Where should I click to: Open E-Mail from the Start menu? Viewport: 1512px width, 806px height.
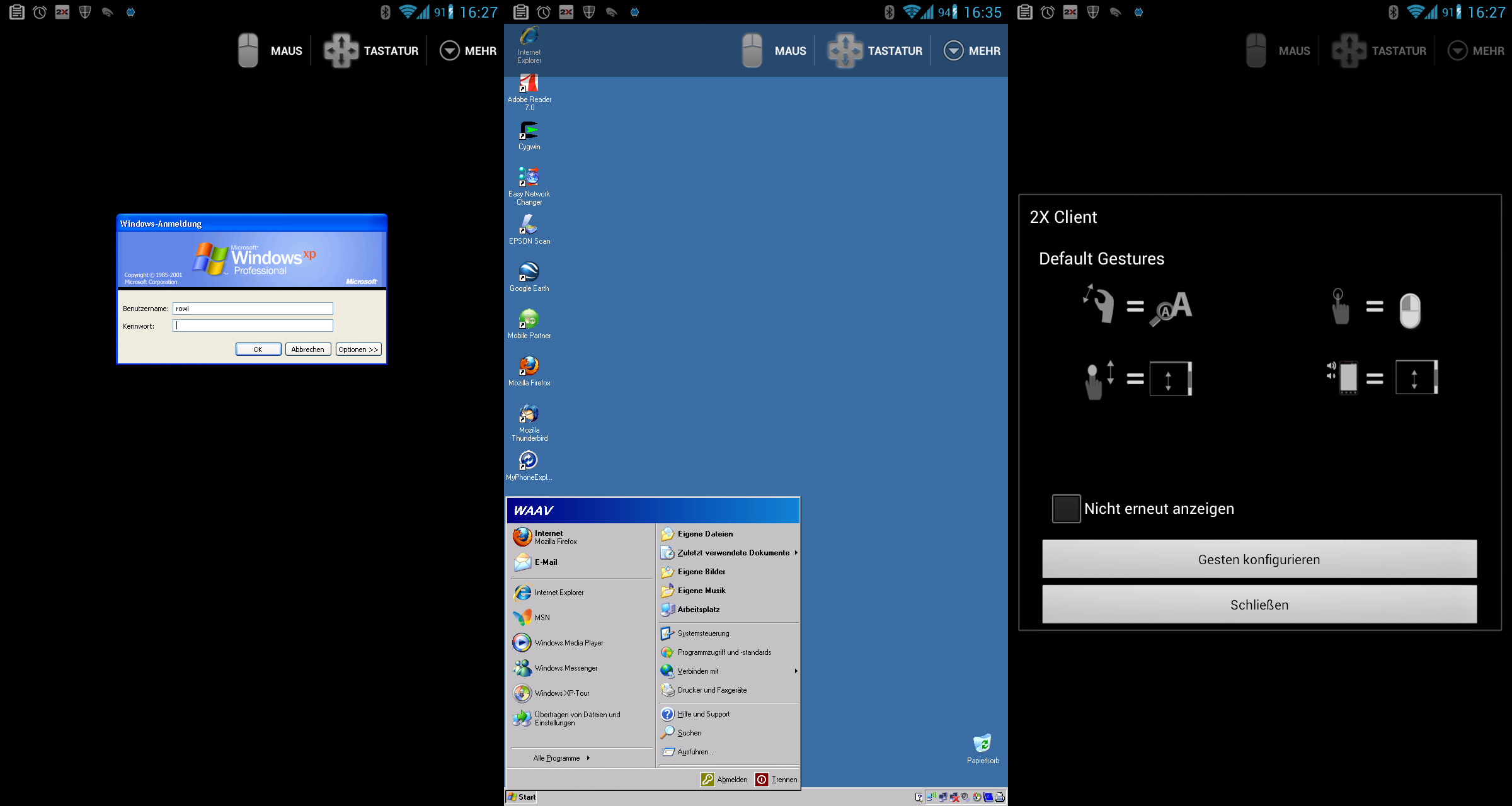click(581, 562)
